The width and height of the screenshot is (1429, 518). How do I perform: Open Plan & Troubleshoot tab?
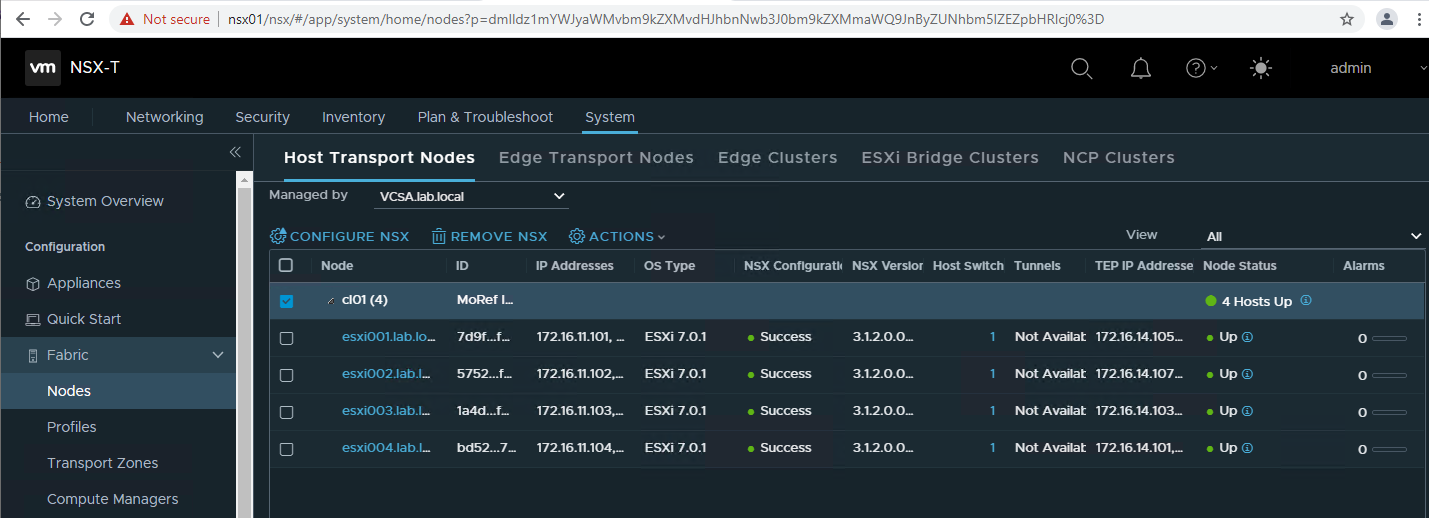tap(485, 117)
